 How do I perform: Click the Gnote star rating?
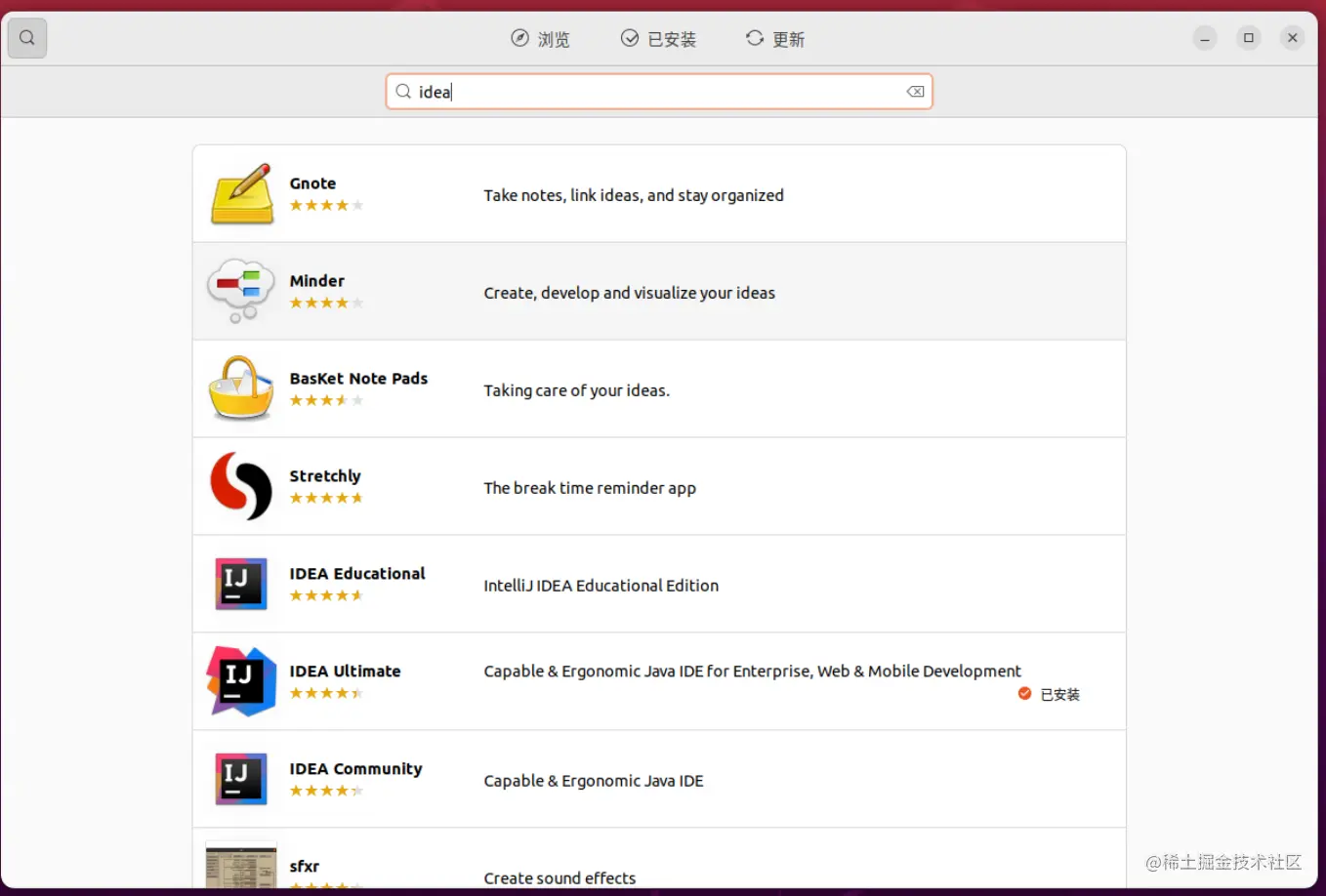pyautogui.click(x=326, y=205)
